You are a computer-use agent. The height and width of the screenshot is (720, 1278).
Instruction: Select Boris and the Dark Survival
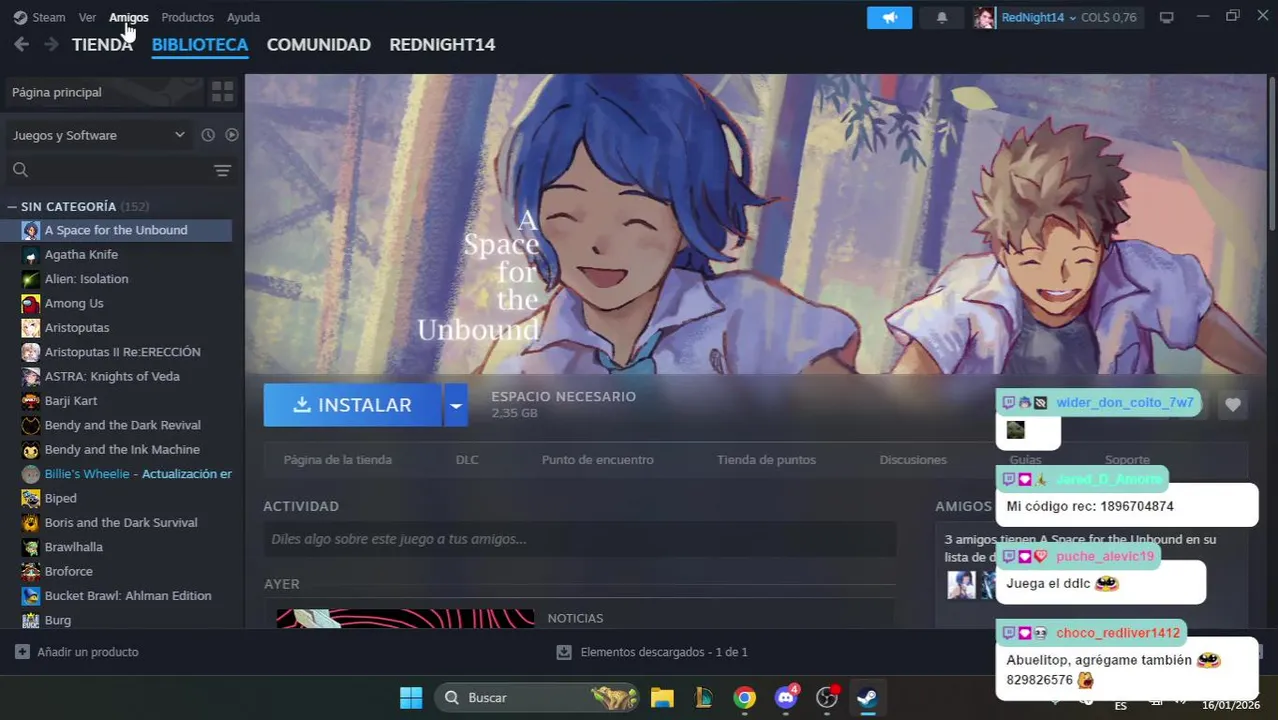pyautogui.click(x=120, y=523)
